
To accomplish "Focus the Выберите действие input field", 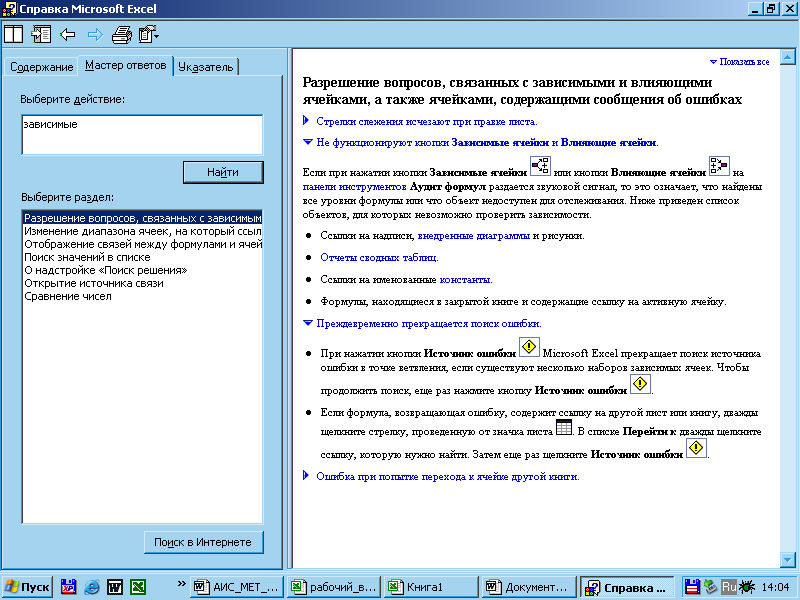I will coord(142,135).
